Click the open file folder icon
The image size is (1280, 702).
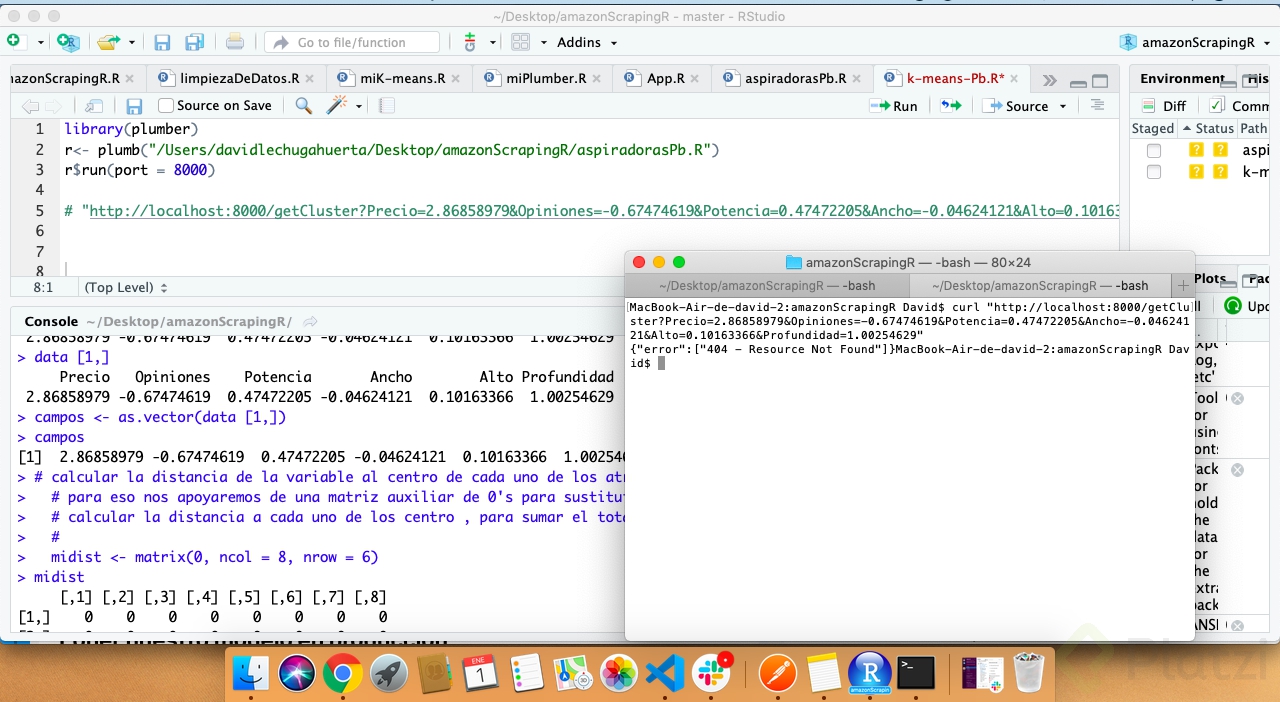tap(108, 42)
